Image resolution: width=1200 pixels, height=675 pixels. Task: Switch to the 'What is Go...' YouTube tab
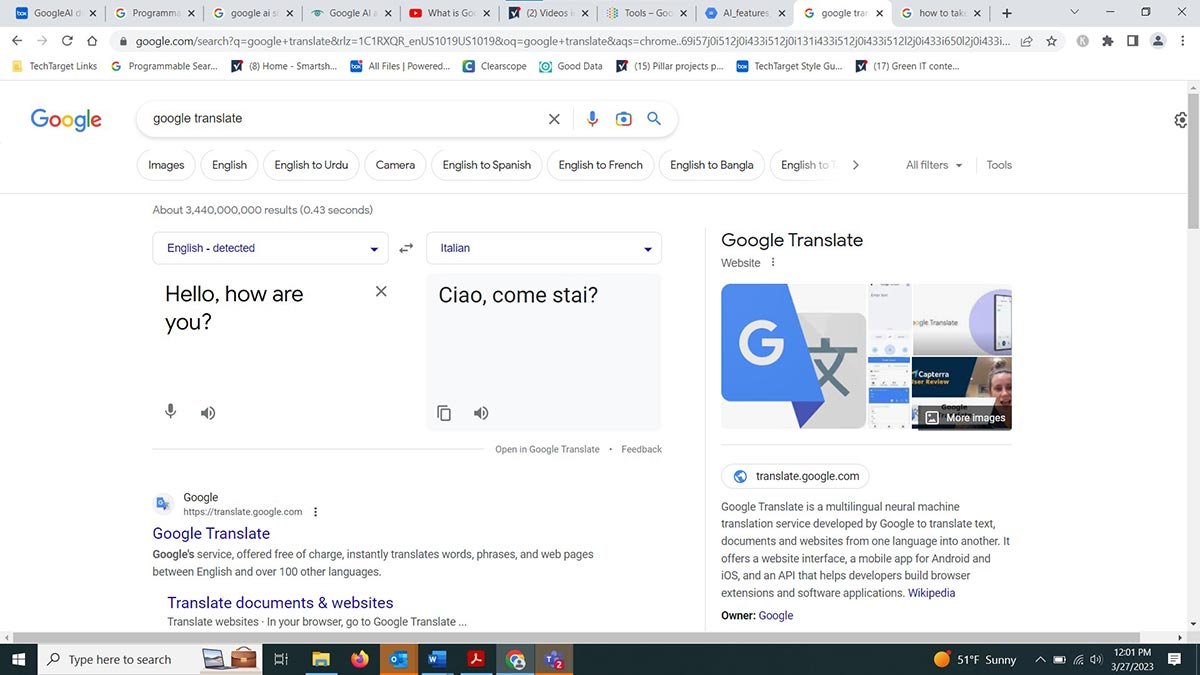tap(448, 13)
